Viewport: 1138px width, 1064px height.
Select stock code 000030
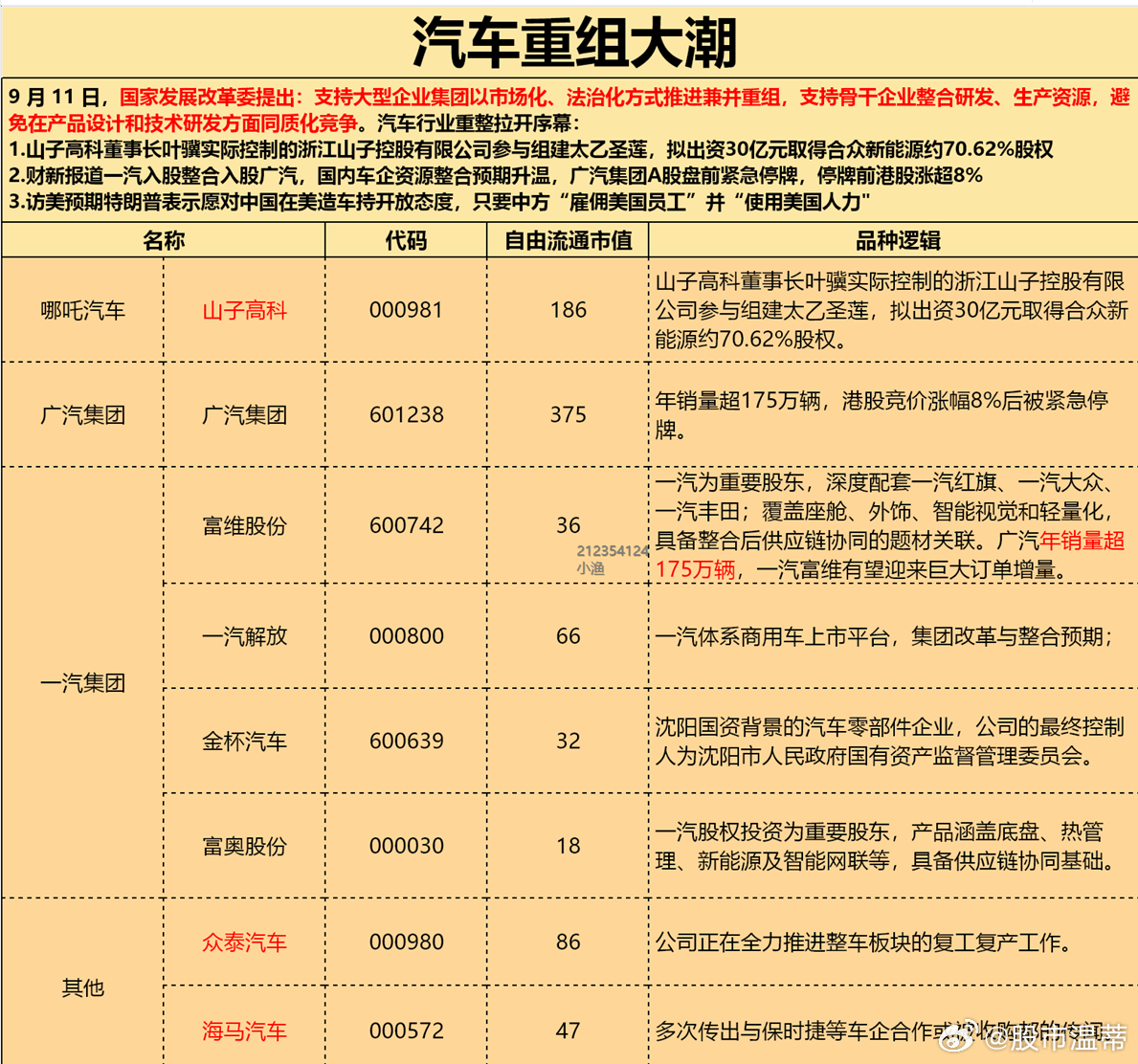(x=406, y=846)
